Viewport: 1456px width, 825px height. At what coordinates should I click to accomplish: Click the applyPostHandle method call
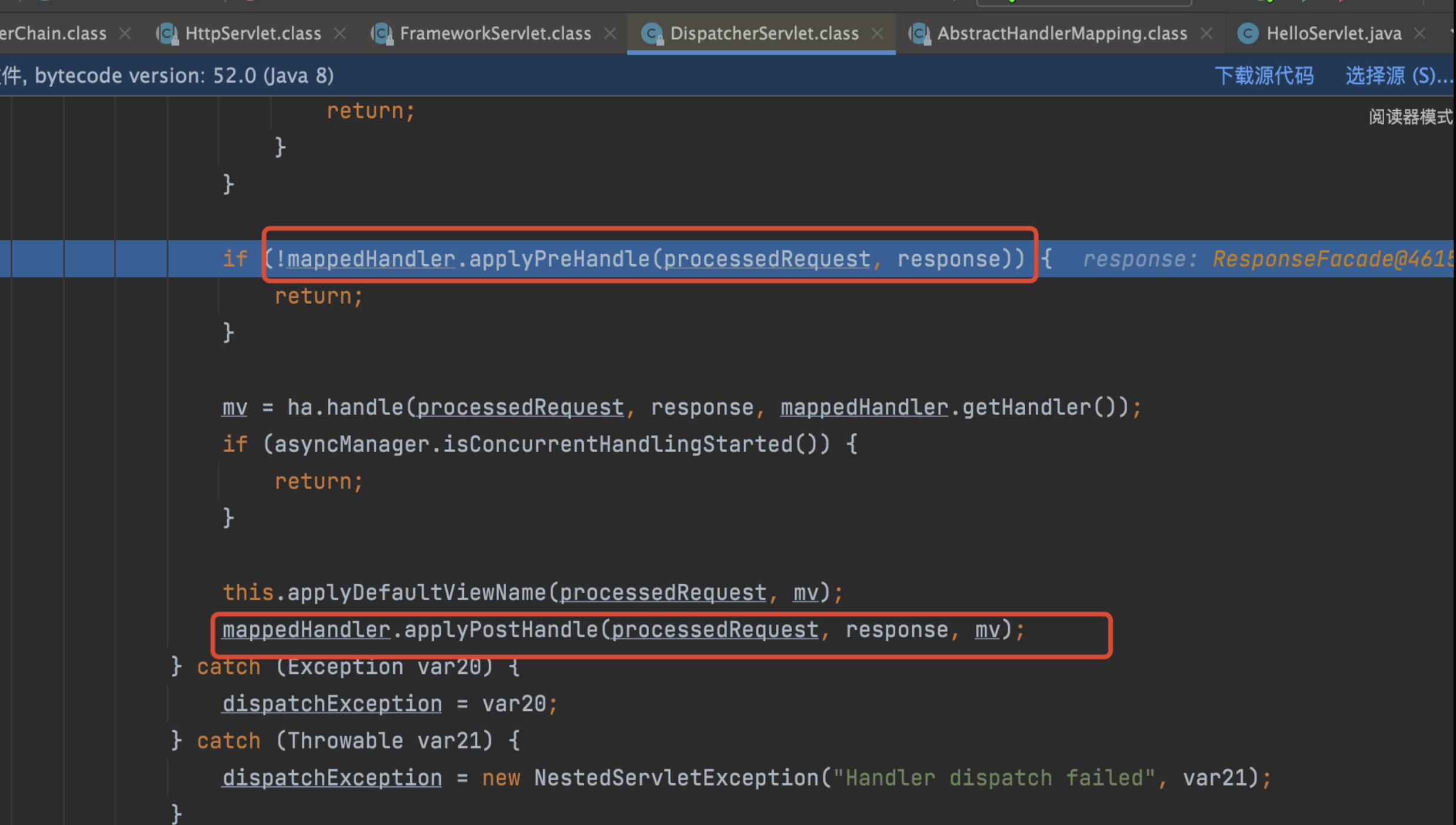500,630
